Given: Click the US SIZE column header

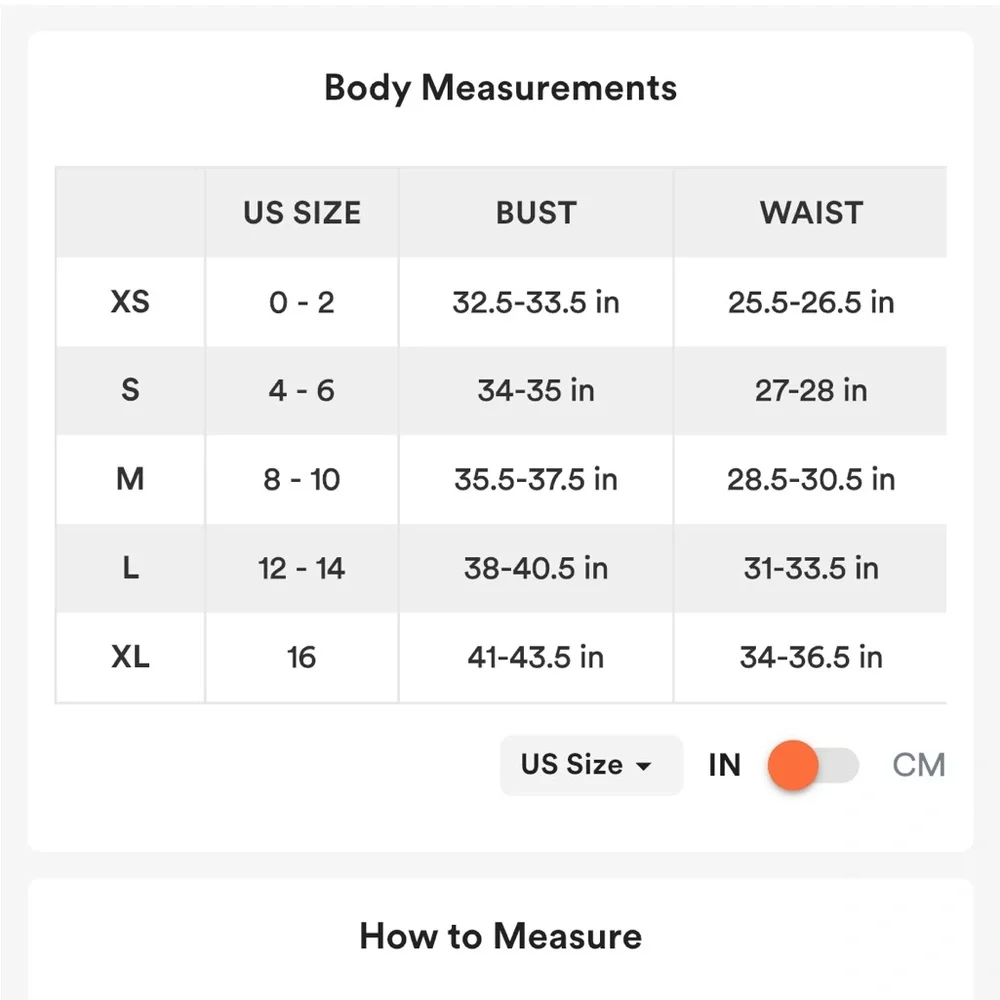Looking at the screenshot, I should (301, 213).
